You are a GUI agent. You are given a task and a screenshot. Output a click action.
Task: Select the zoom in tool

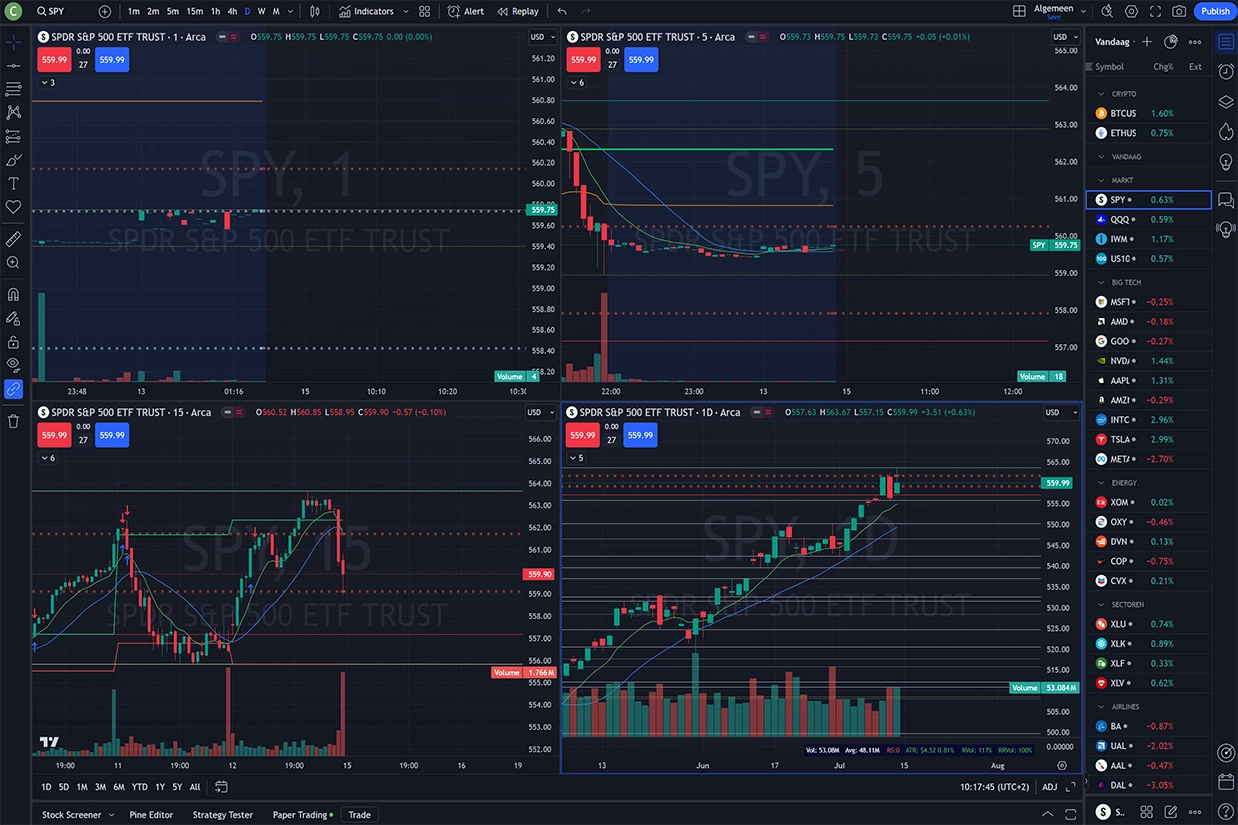coord(13,263)
